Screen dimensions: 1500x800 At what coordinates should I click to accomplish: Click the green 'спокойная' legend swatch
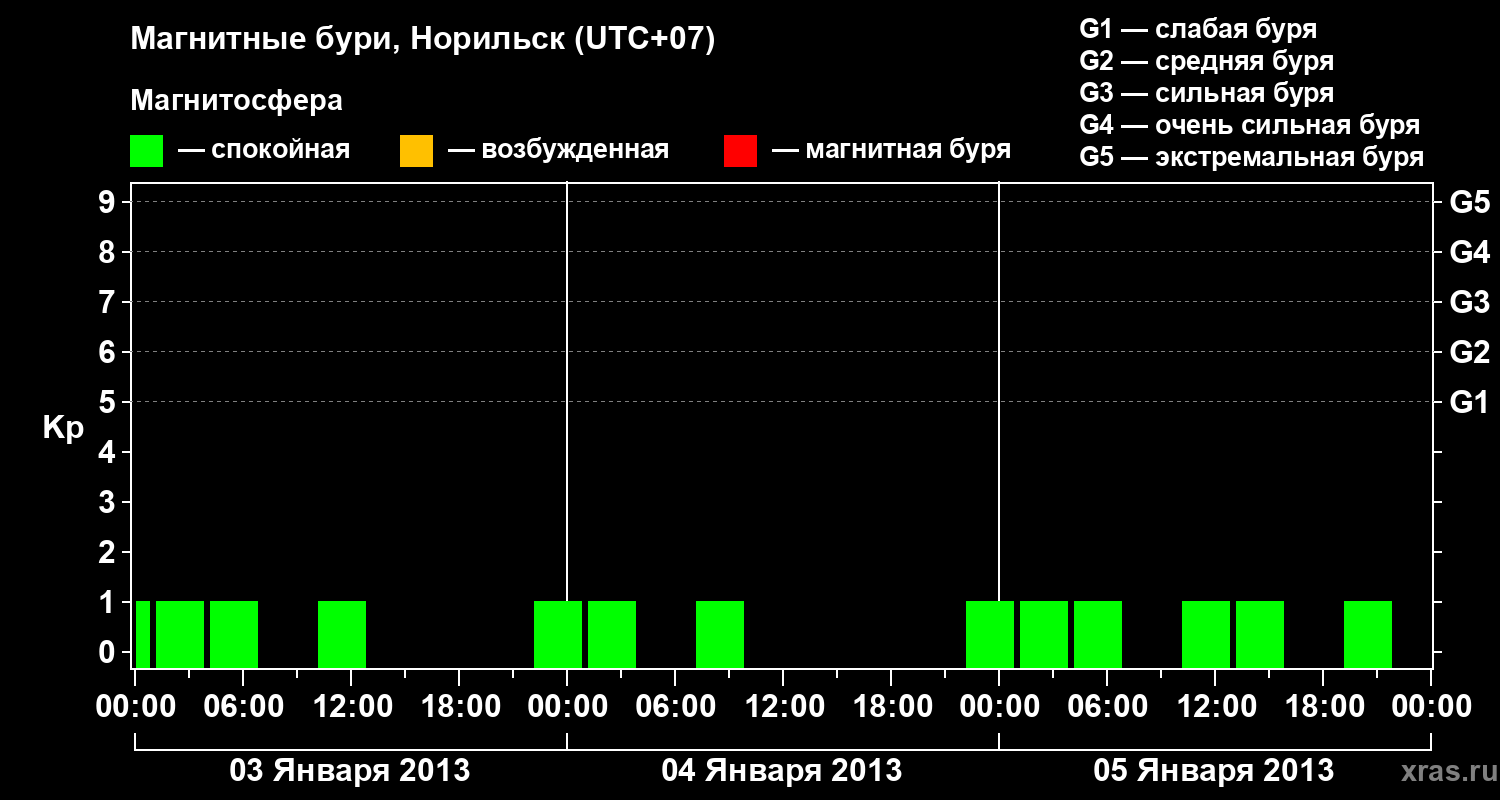[x=147, y=151]
